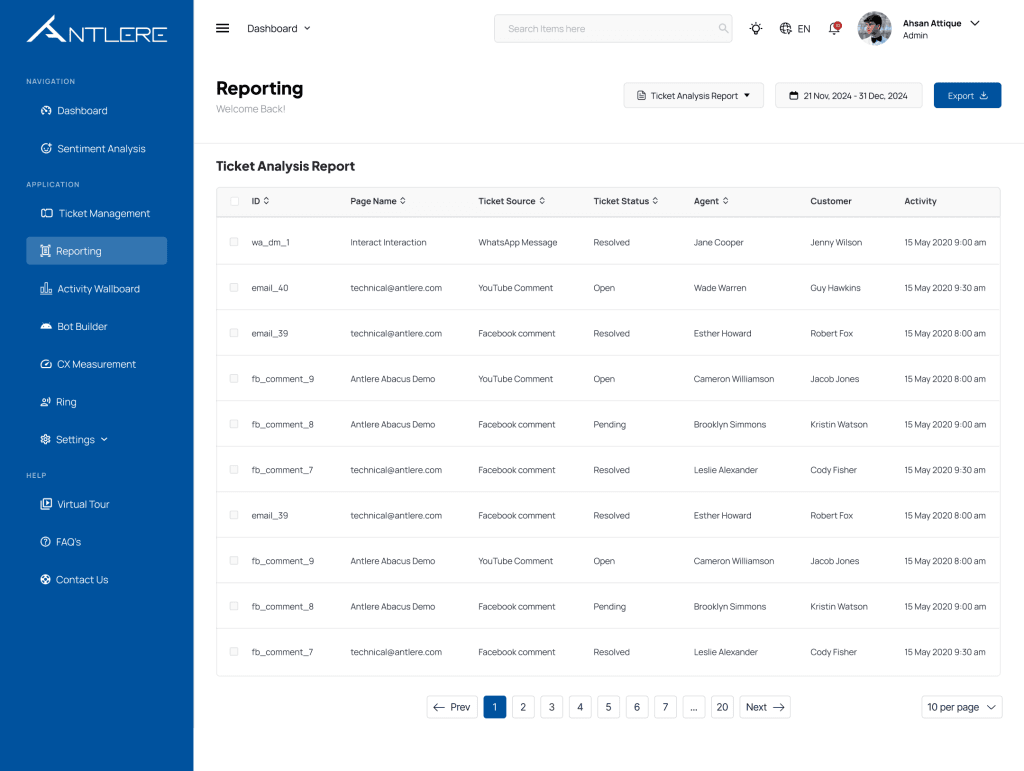Click the Settings gear icon
The image size is (1024, 771).
(x=45, y=439)
